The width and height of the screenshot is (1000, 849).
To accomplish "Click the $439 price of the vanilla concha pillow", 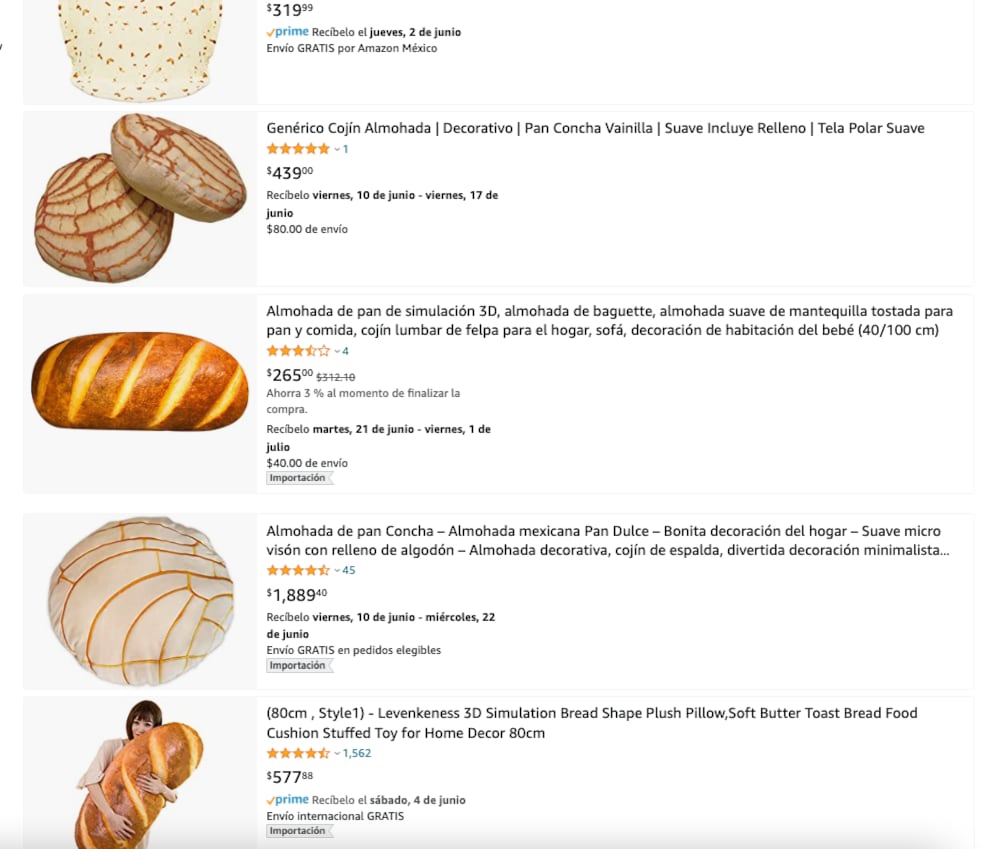I will [290, 173].
